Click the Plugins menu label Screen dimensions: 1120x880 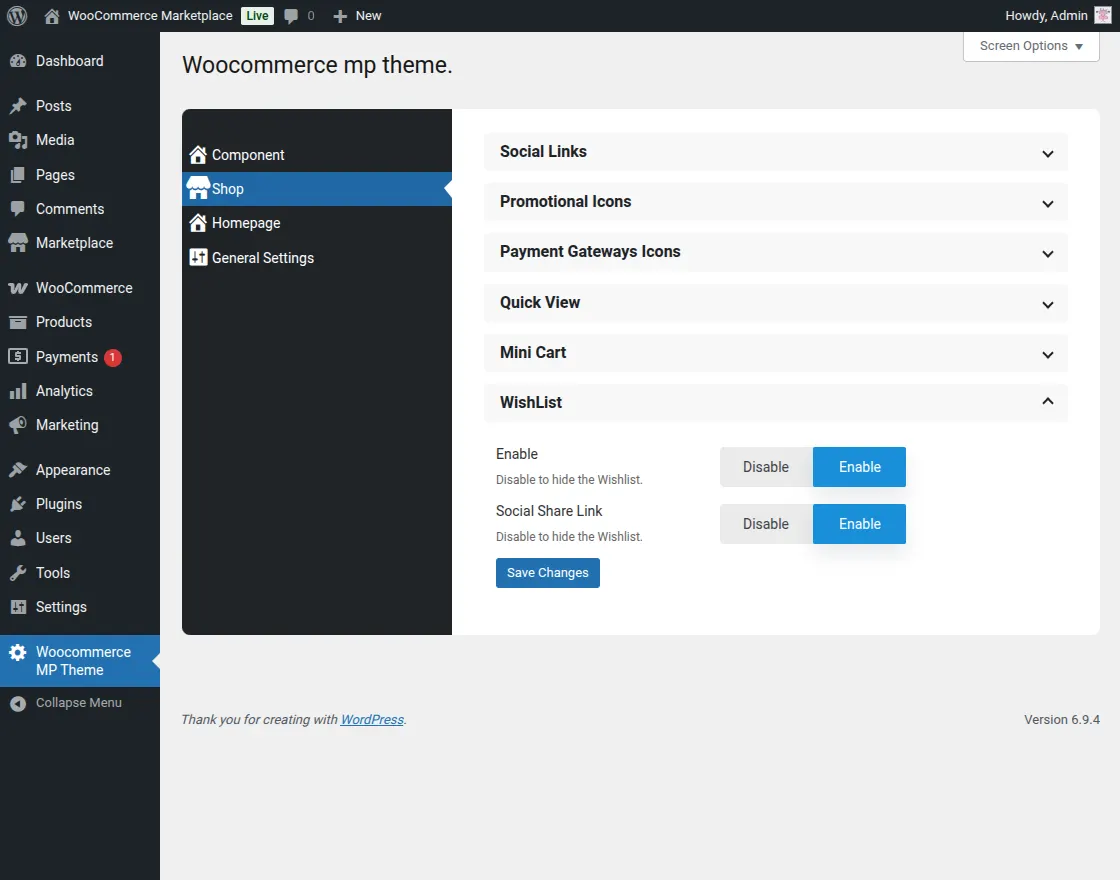coord(59,504)
